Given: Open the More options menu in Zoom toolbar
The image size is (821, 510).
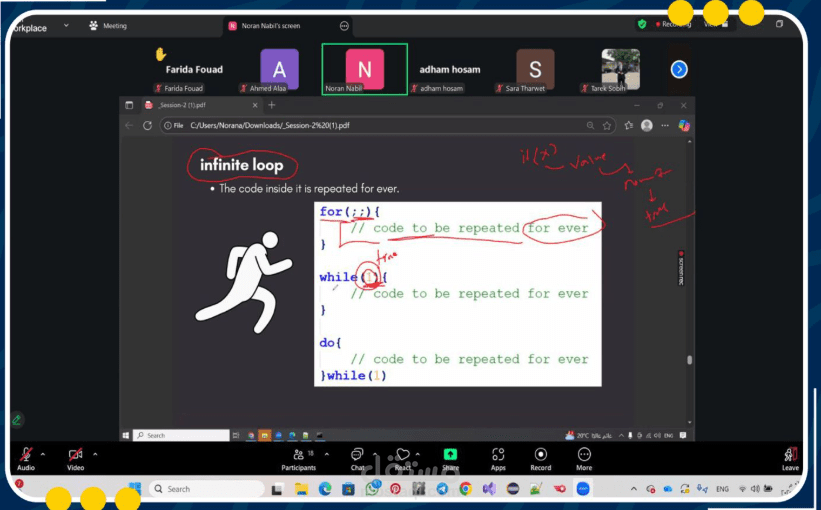Looking at the screenshot, I should point(584,459).
